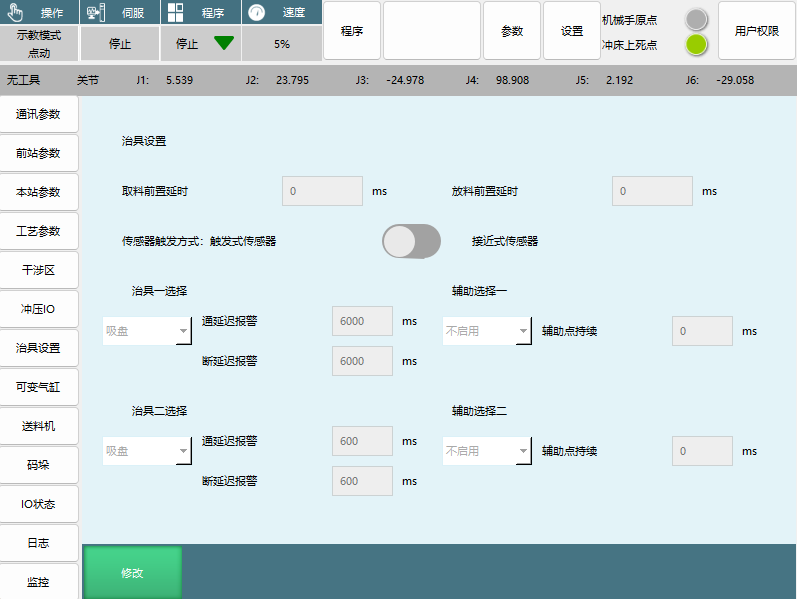
Task: Open the 治具一选择 dropdown
Action: [147, 331]
